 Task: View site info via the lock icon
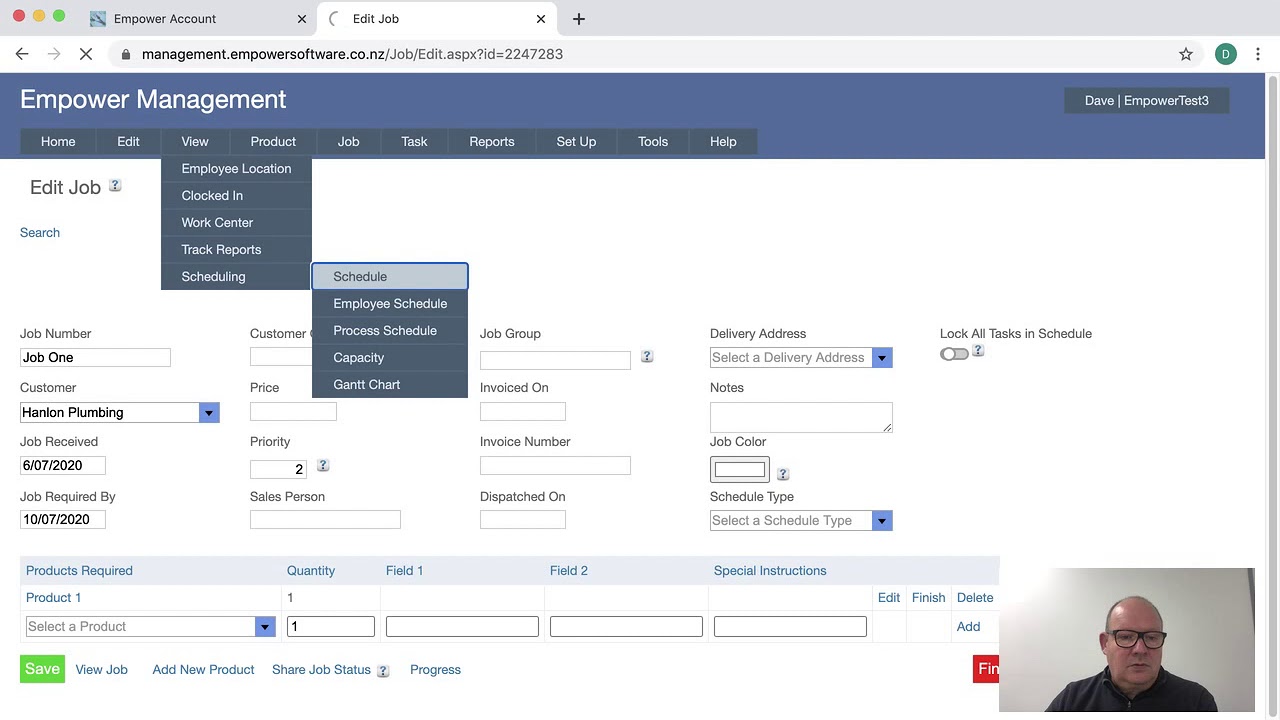point(126,54)
